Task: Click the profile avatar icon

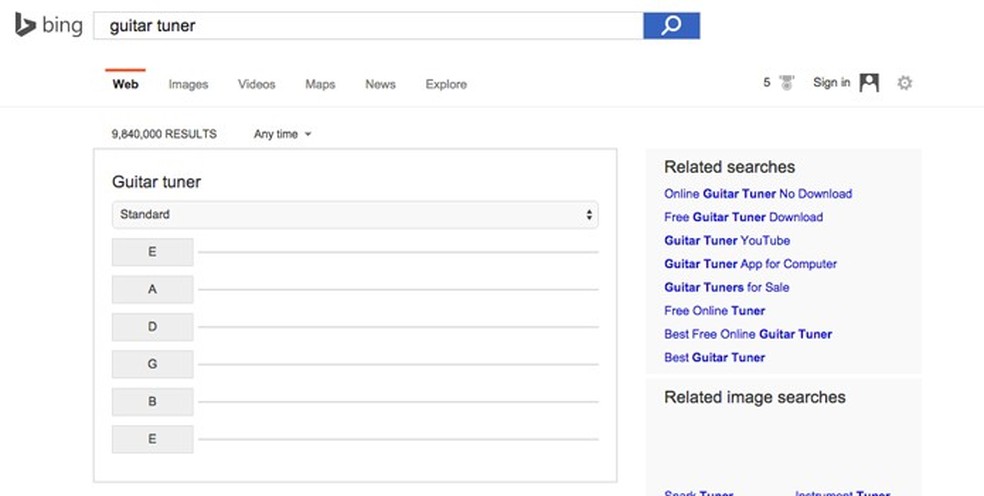Action: [x=869, y=83]
